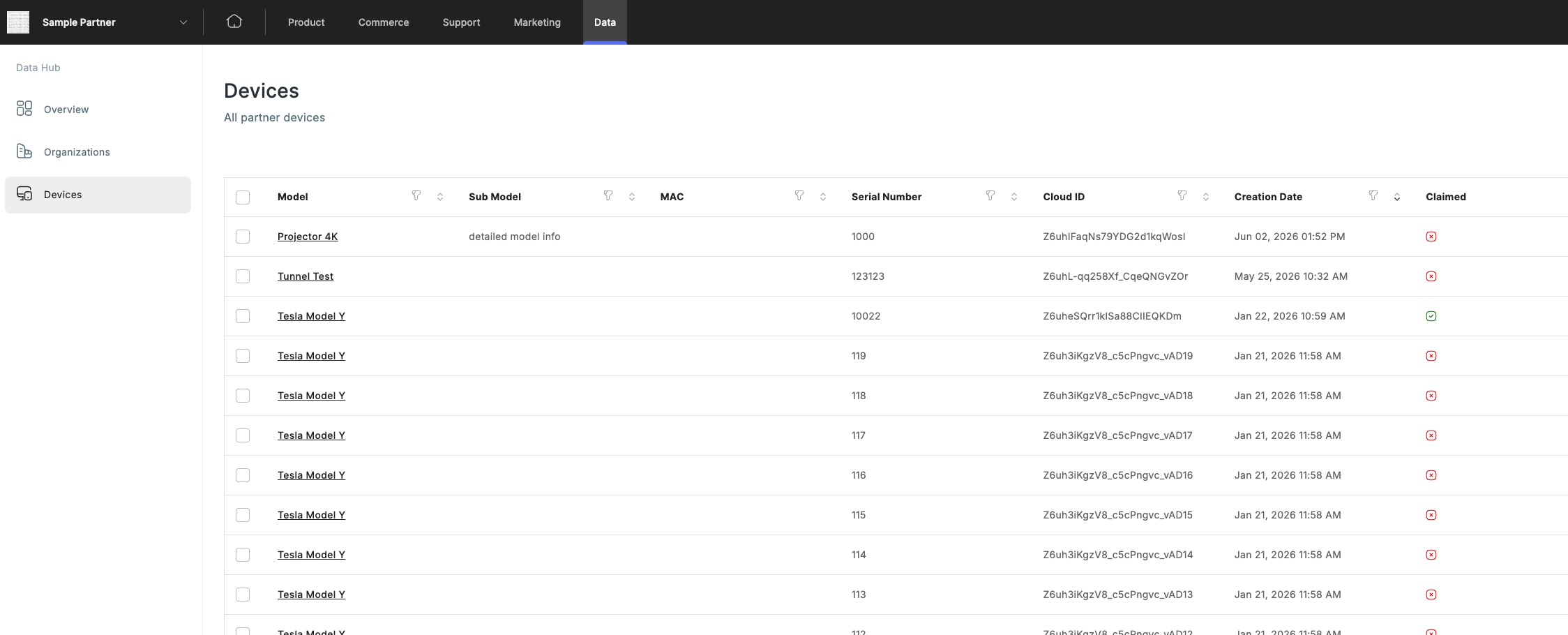Sort by the Creation Date column

(x=1397, y=197)
